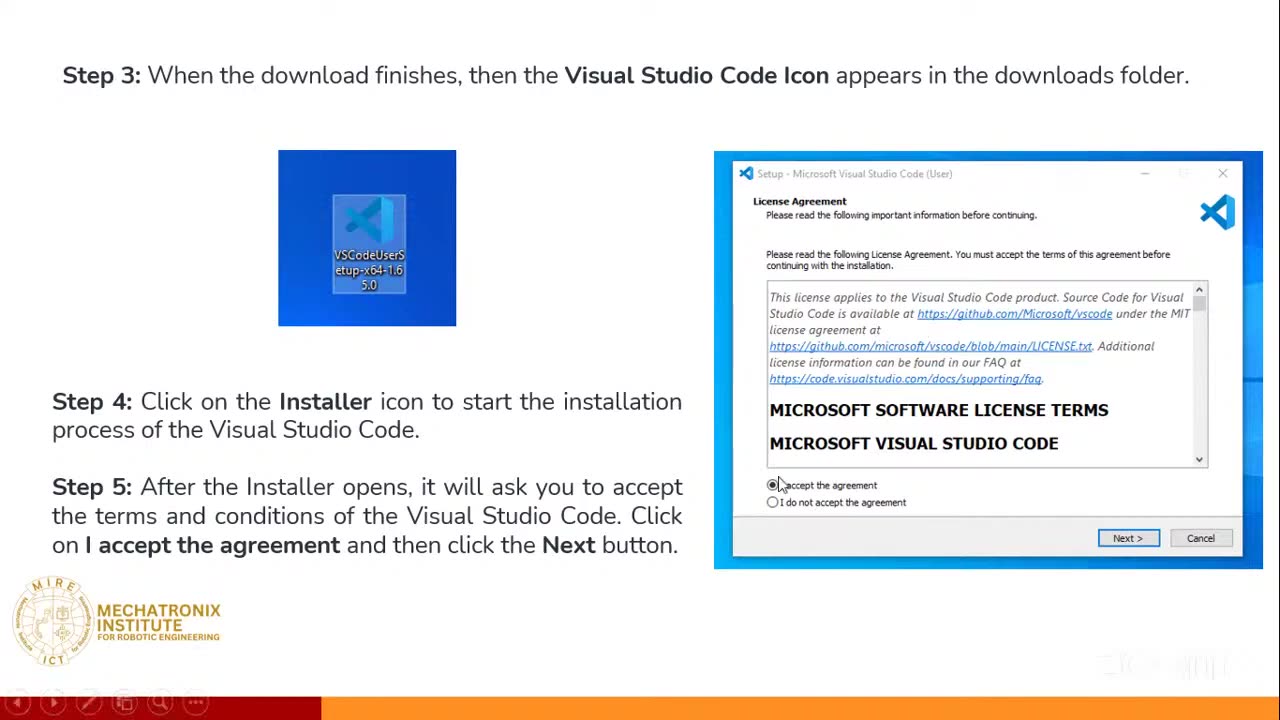Click the VS Code icon in setup title bar
Viewport: 1280px width, 720px height.
pos(746,174)
